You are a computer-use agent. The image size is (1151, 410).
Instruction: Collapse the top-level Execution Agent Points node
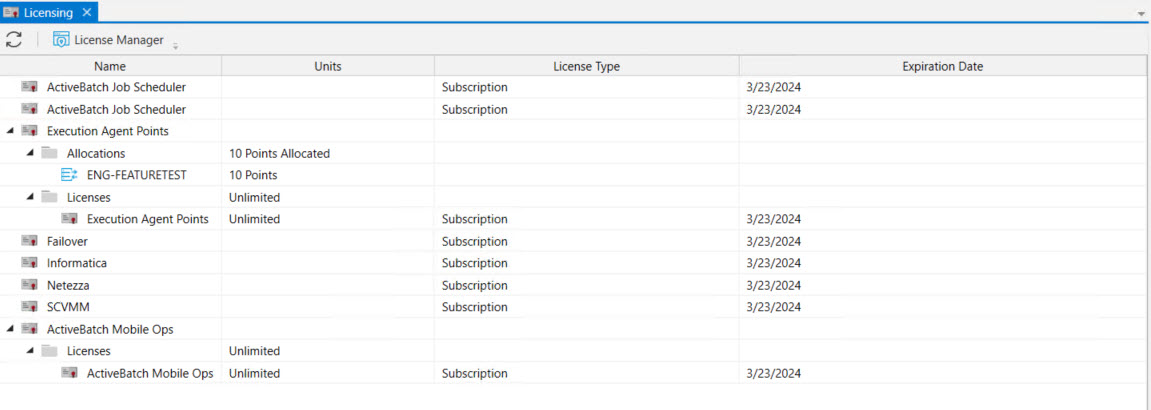coord(10,131)
